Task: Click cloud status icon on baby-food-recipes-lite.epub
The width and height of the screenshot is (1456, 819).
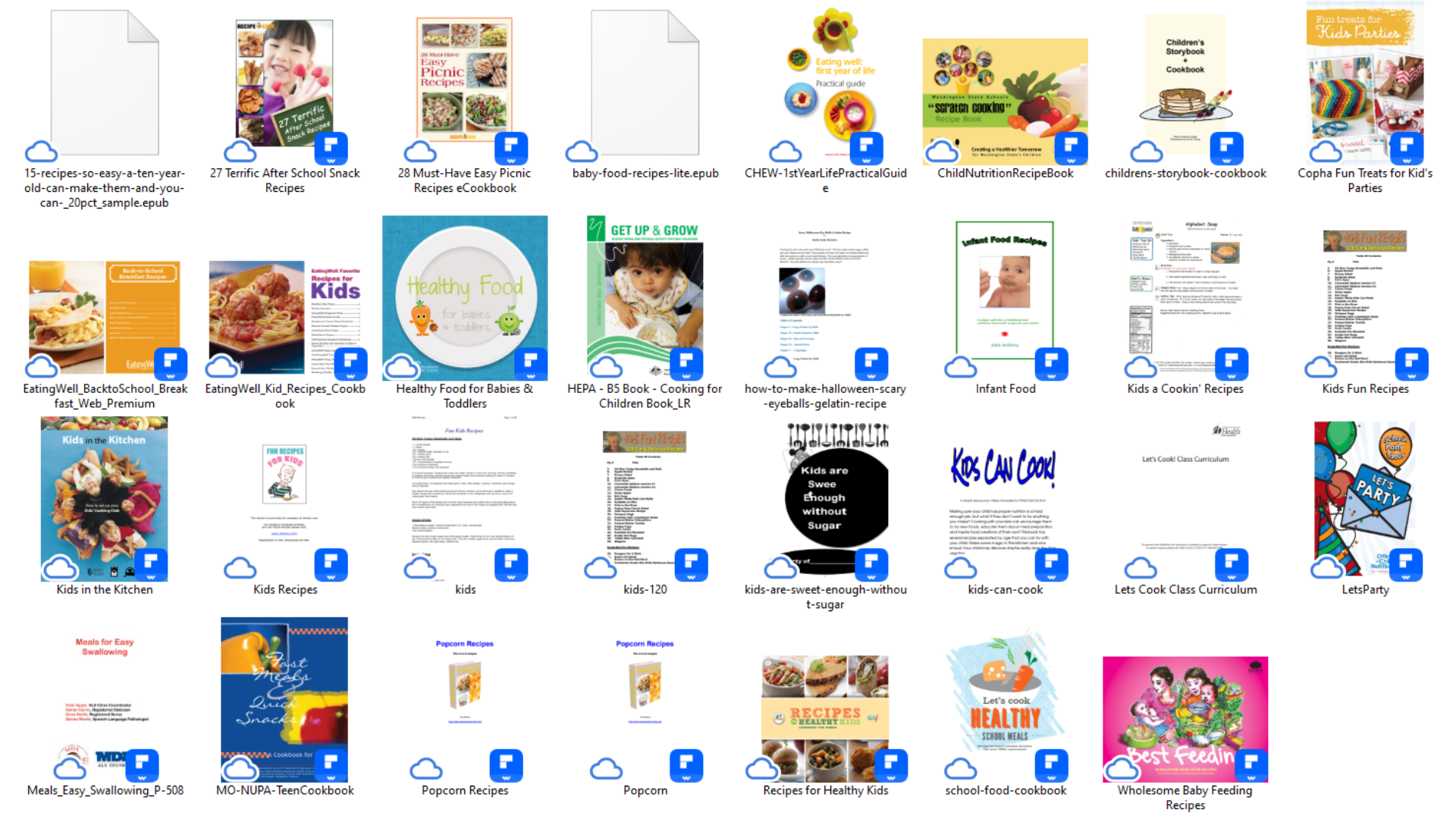Action: 582,152
